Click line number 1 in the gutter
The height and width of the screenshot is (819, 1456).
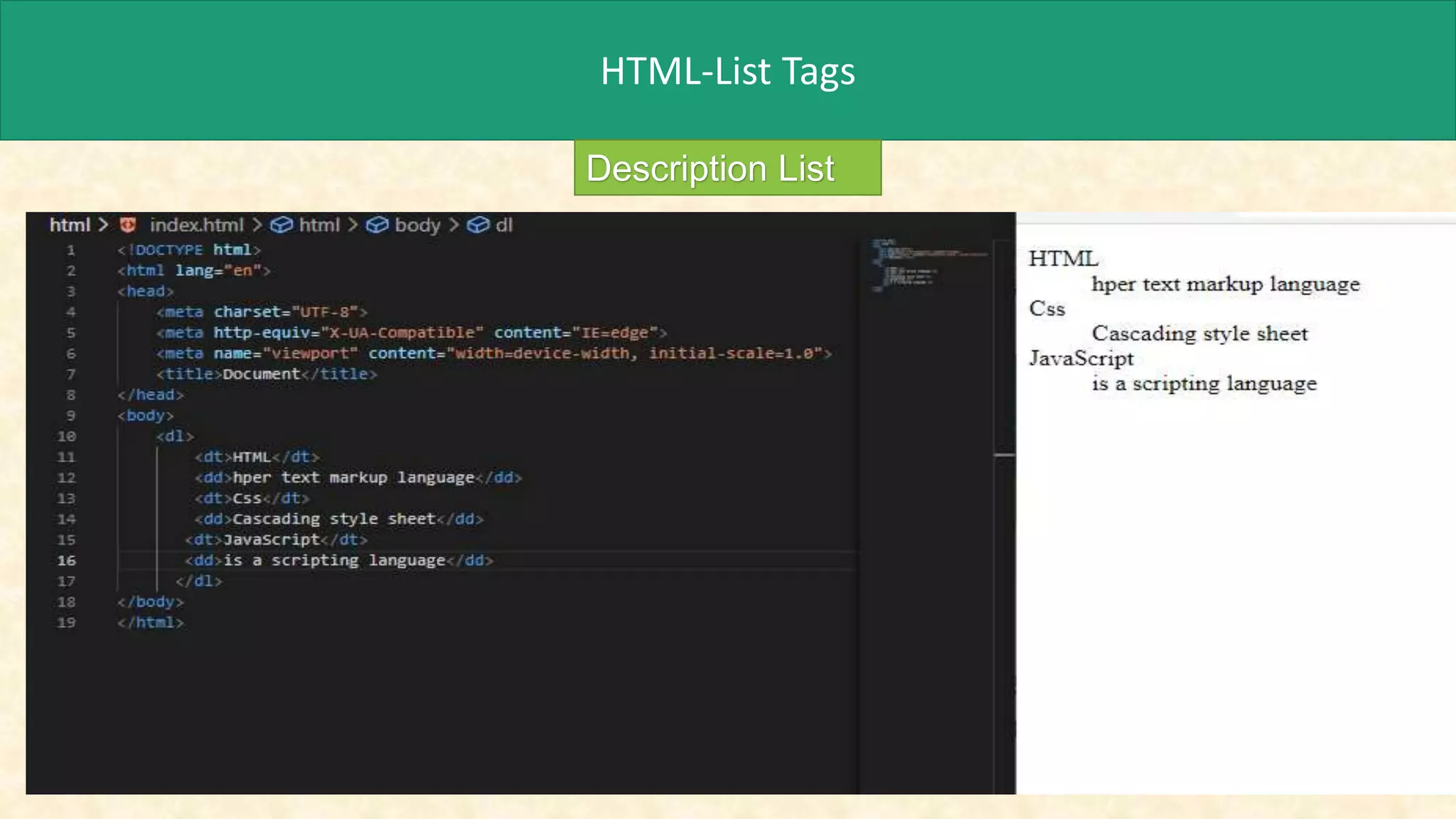pyautogui.click(x=71, y=250)
